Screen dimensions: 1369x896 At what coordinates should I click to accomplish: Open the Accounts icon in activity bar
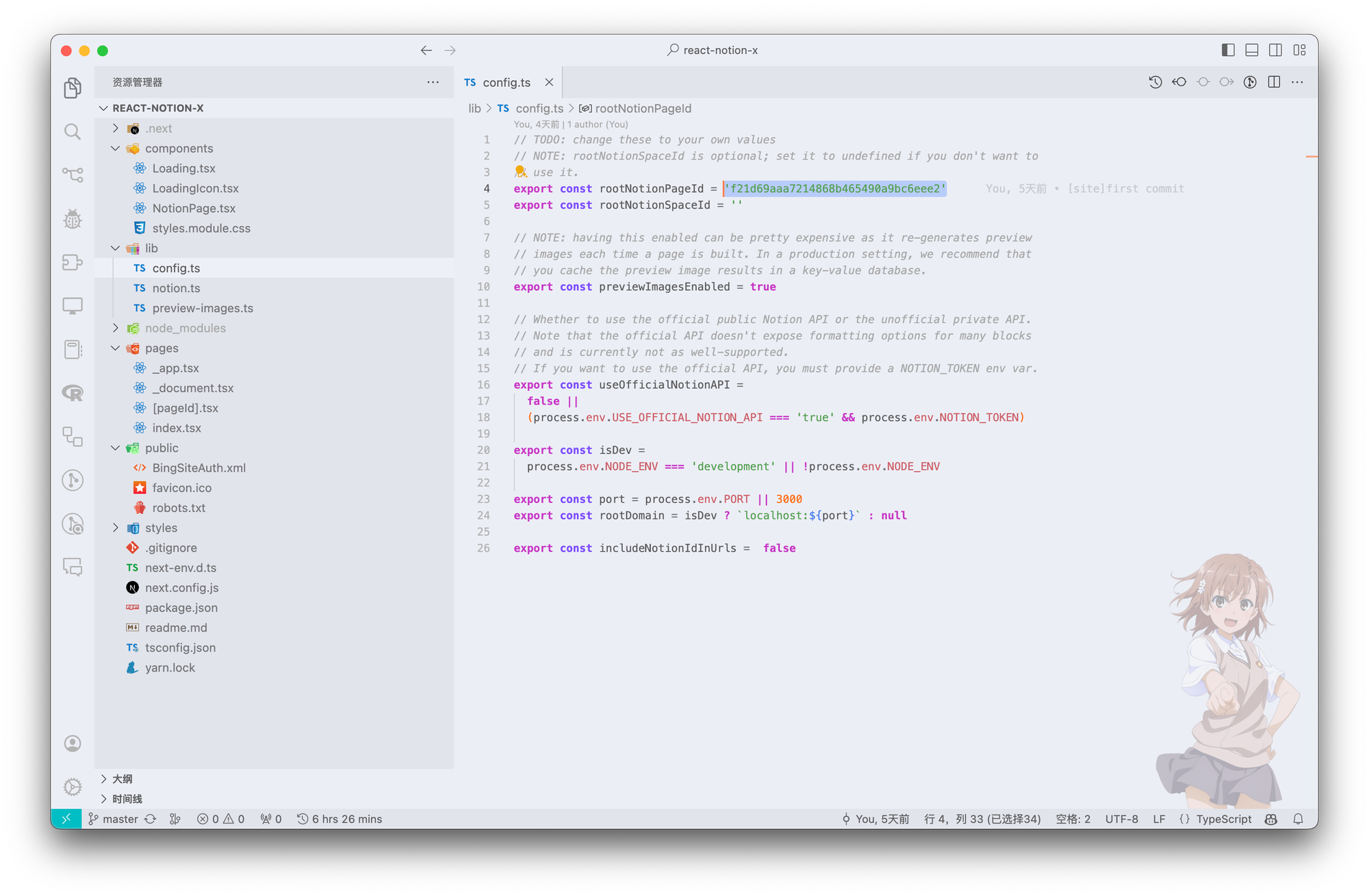pyautogui.click(x=73, y=743)
